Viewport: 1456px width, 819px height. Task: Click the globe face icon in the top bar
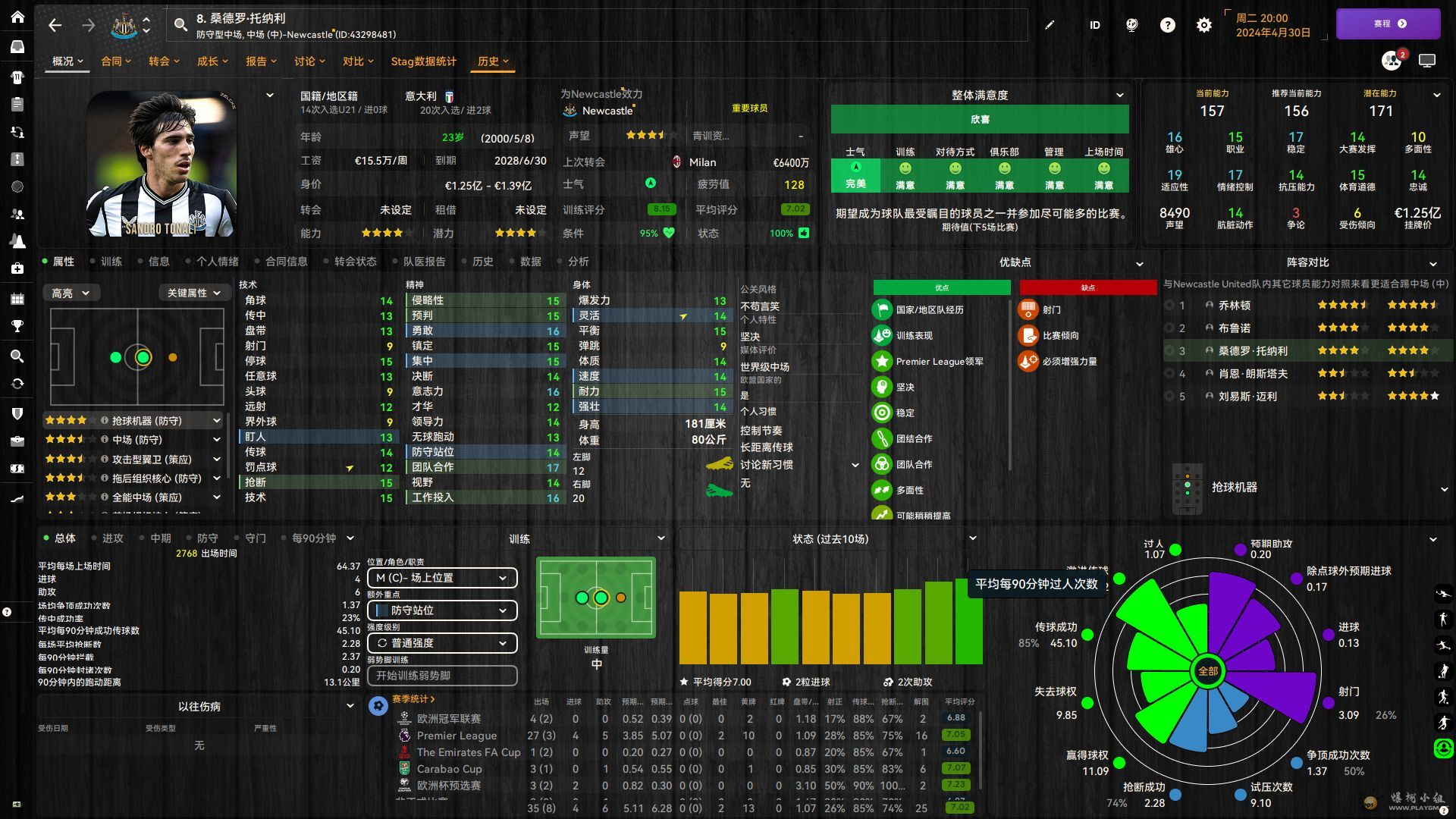1131,25
